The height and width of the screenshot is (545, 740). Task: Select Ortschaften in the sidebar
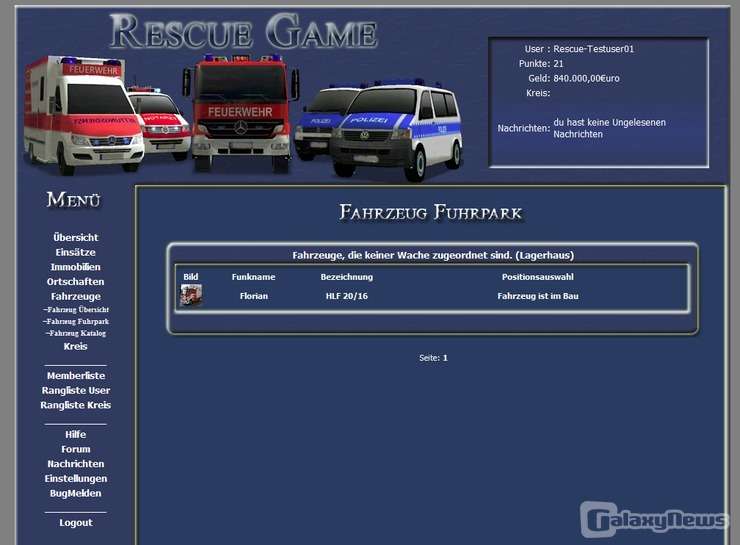76,281
